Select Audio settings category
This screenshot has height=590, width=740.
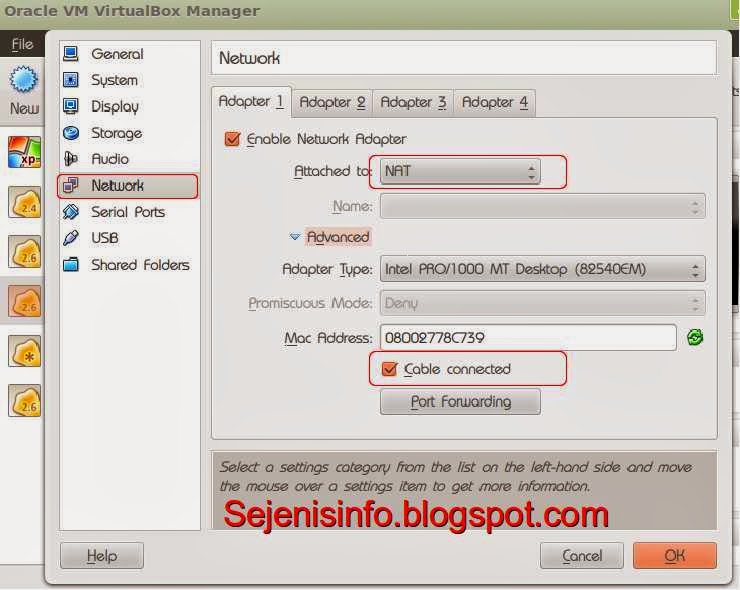(128, 159)
